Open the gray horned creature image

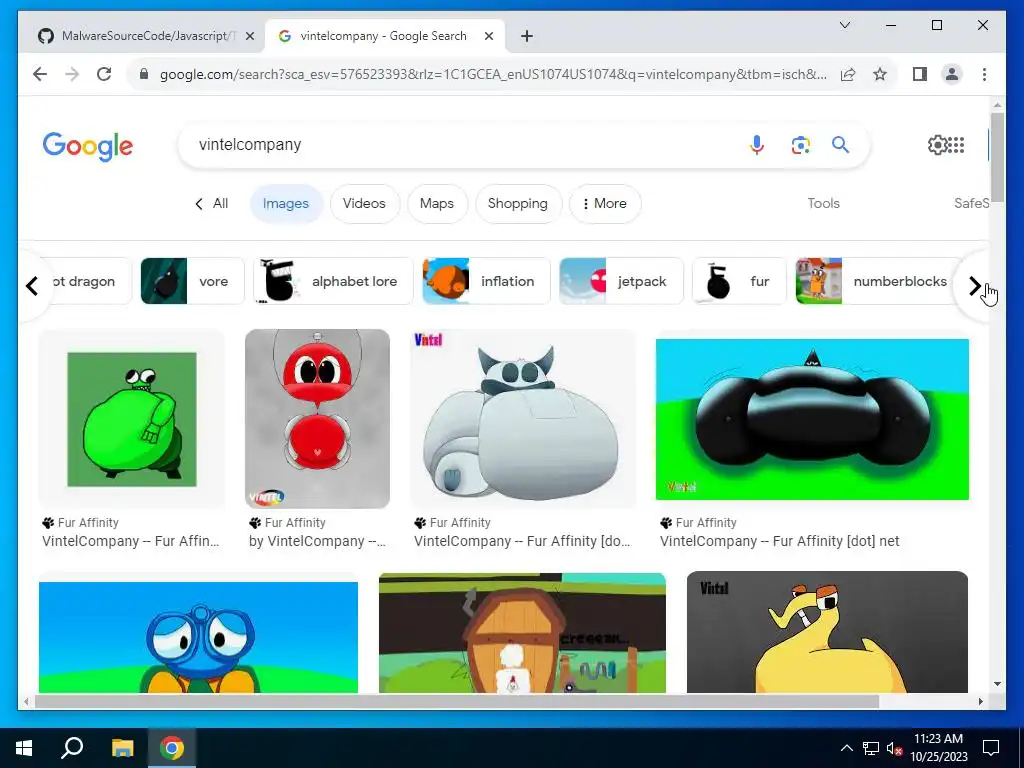tap(522, 419)
